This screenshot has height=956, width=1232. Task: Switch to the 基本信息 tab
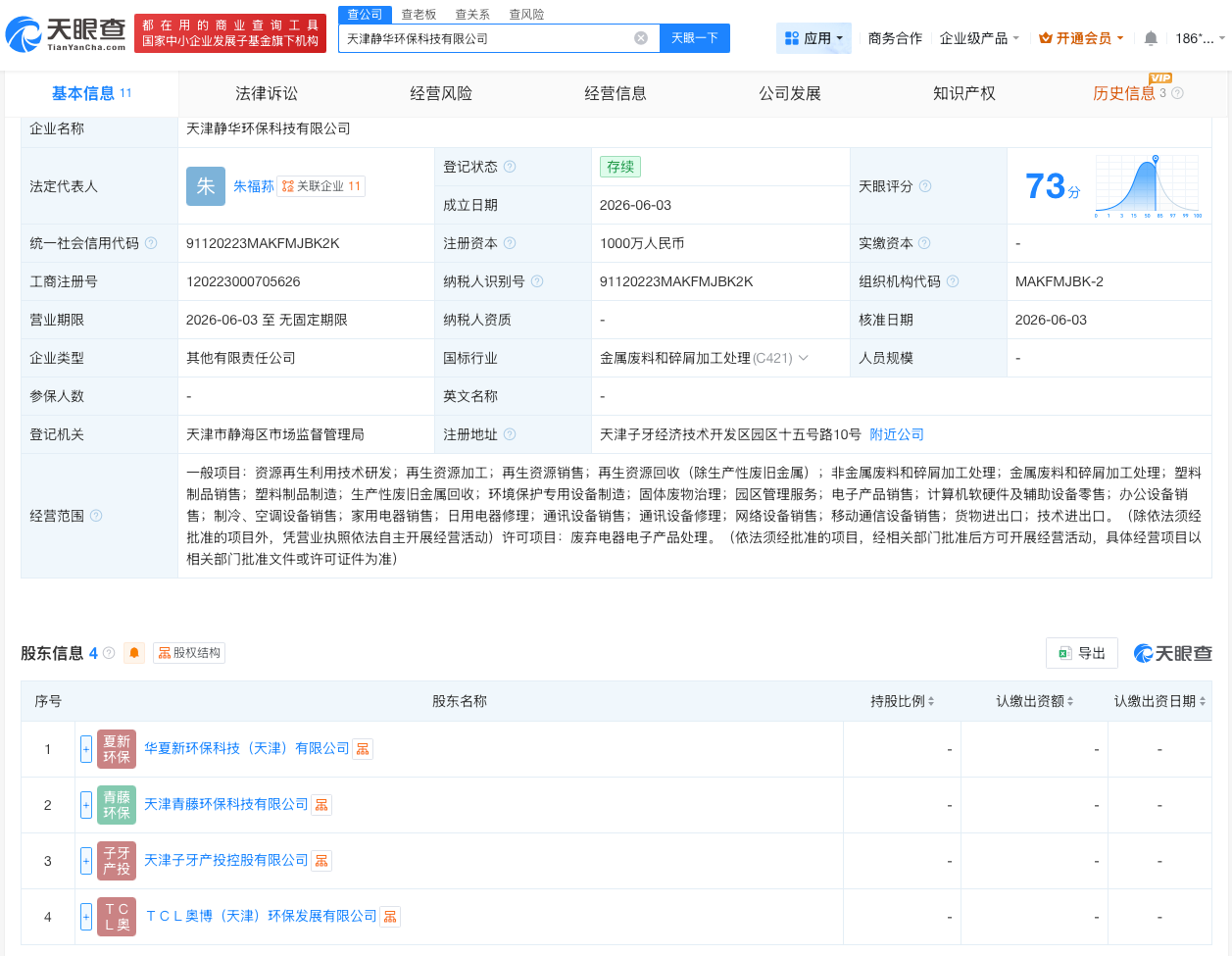point(92,93)
